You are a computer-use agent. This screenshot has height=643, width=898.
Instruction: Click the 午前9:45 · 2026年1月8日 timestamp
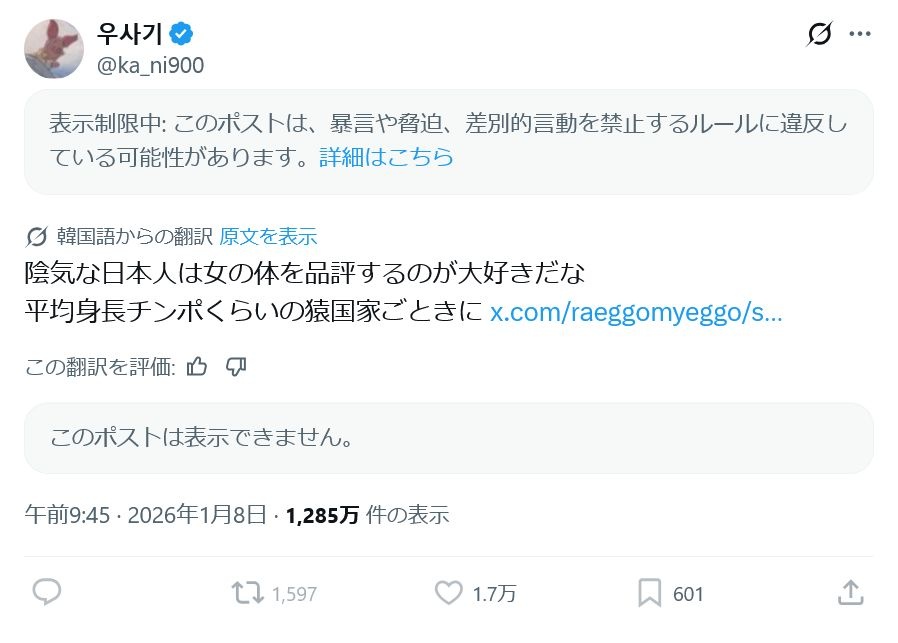(x=145, y=515)
